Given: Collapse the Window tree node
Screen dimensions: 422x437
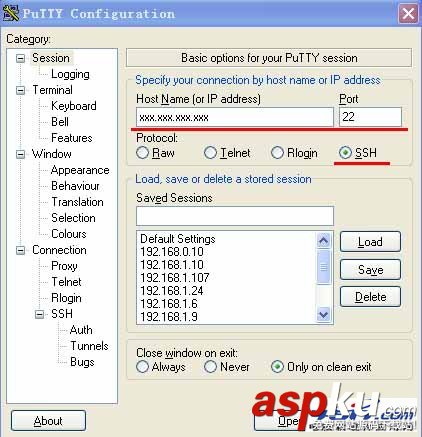Looking at the screenshot, I should tap(21, 154).
